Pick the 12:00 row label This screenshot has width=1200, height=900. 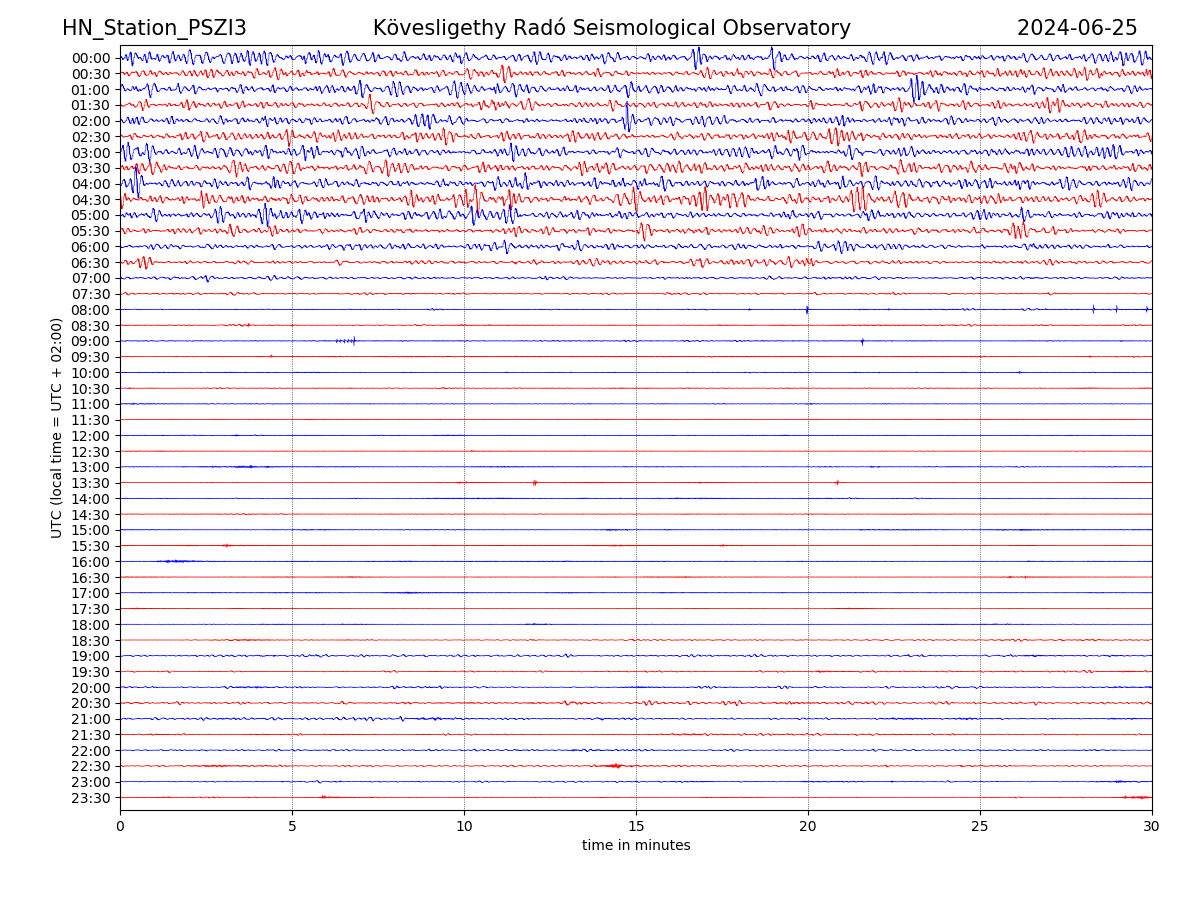pyautogui.click(x=91, y=436)
